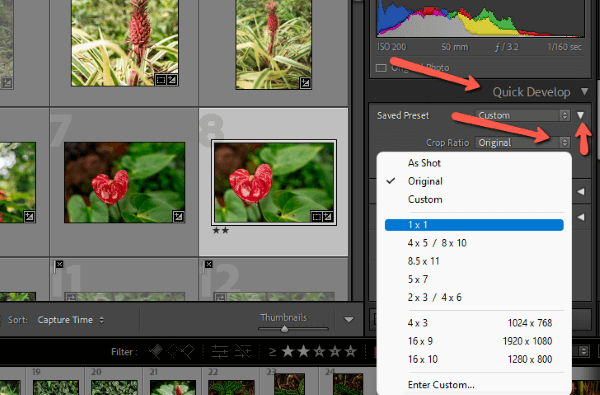Click adjustments badge on second pineapple photo
The height and width of the screenshot is (395, 600).
pos(305,82)
